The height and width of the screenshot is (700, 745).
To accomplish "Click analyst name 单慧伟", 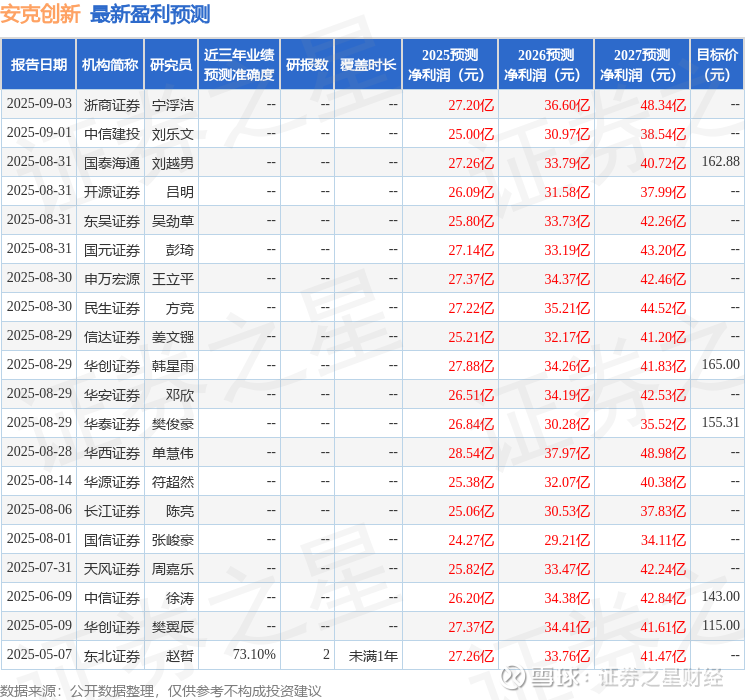I will (x=173, y=453).
